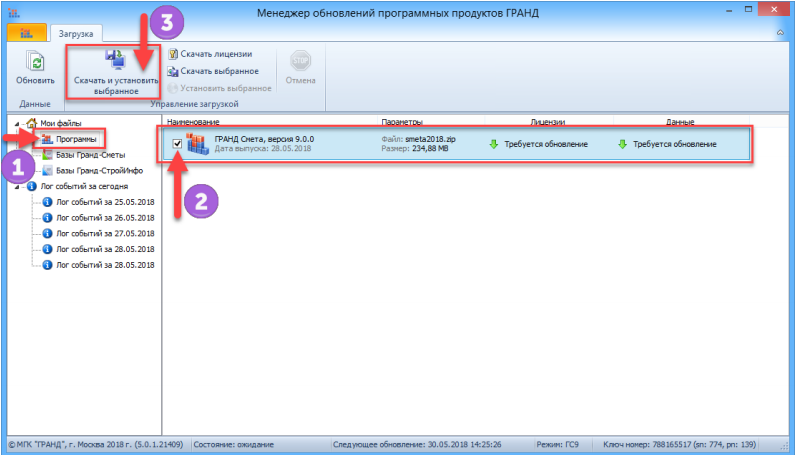Click Требуется обновление under Лицензии column
Screen dimensions: 795x455
546,144
